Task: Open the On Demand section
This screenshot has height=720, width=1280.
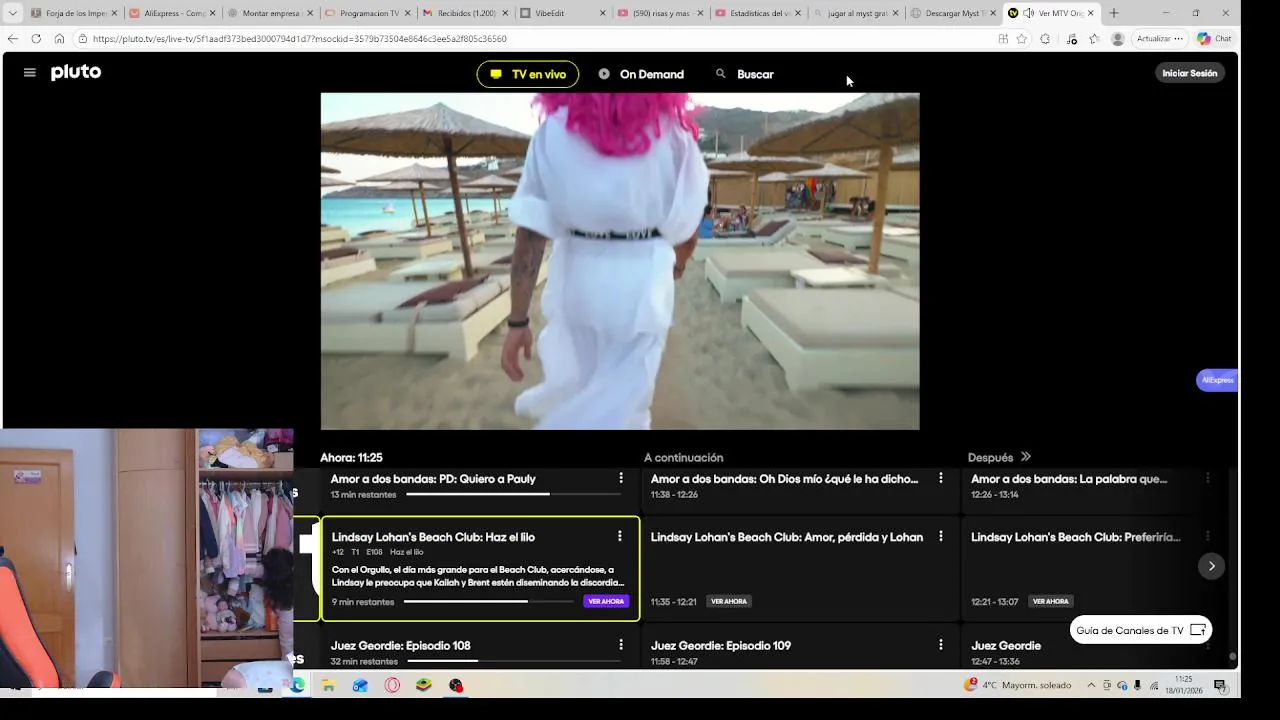Action: (x=641, y=74)
